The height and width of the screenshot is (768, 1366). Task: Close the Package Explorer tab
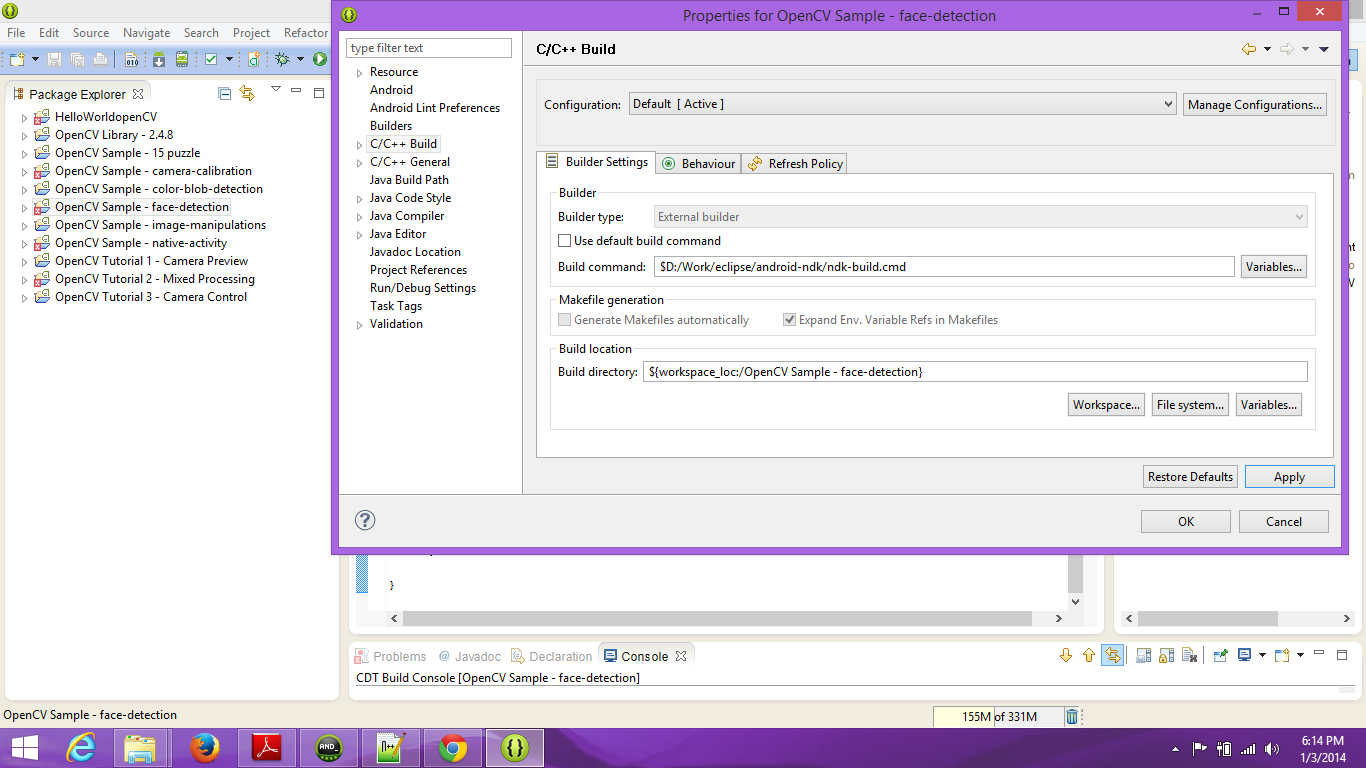138,94
